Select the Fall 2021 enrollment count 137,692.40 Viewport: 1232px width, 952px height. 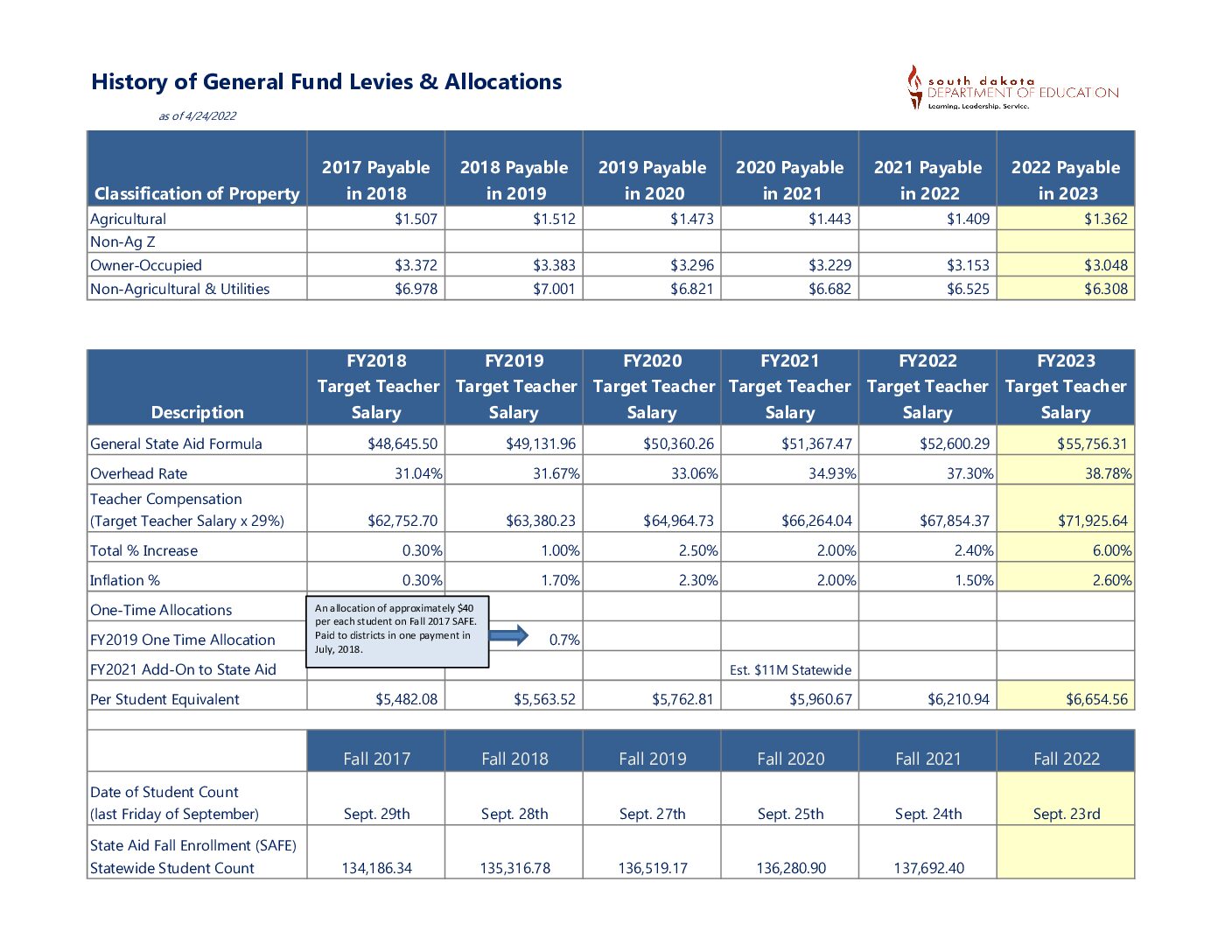pos(928,868)
